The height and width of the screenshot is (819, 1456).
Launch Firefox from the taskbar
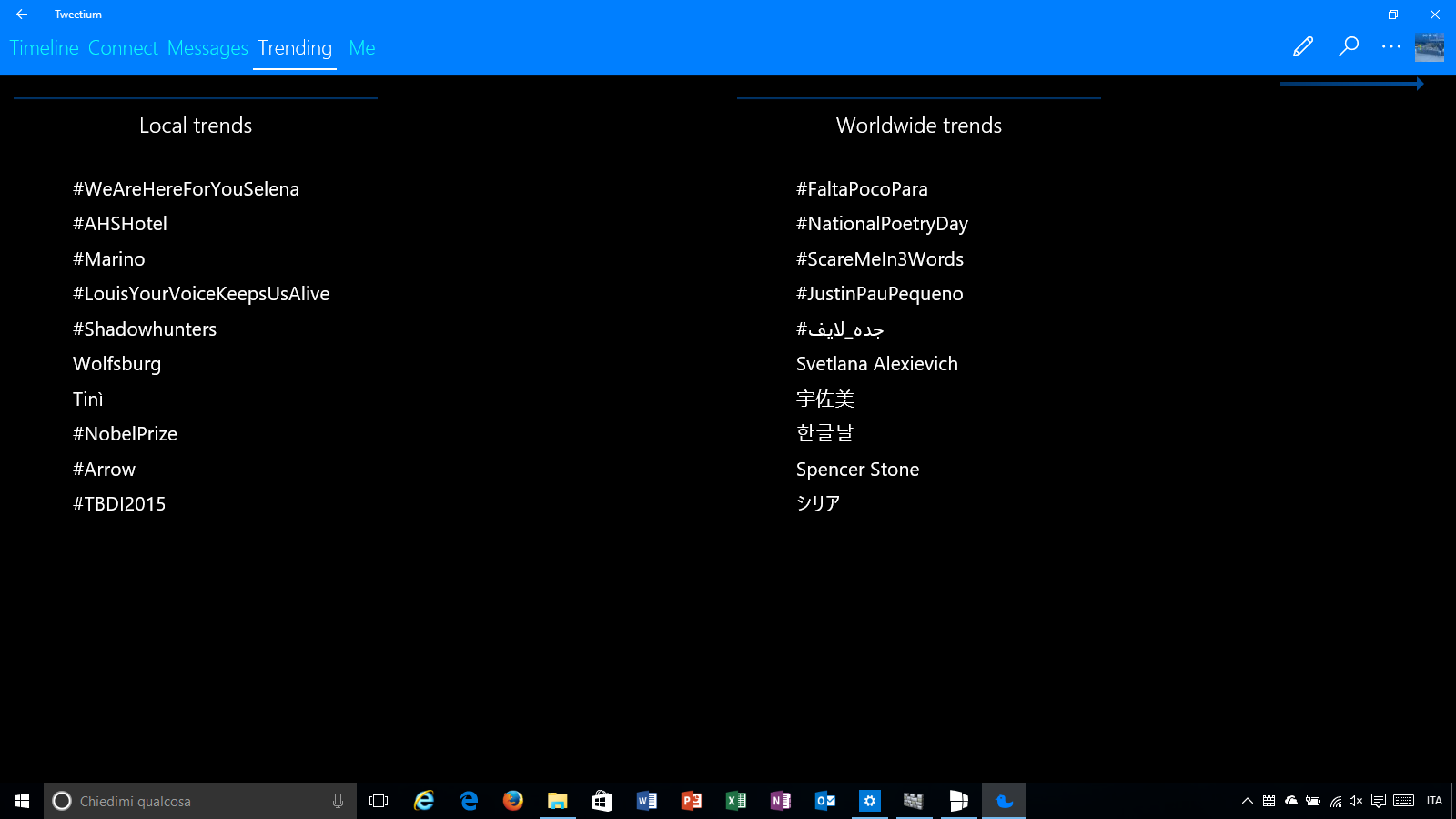tap(513, 801)
